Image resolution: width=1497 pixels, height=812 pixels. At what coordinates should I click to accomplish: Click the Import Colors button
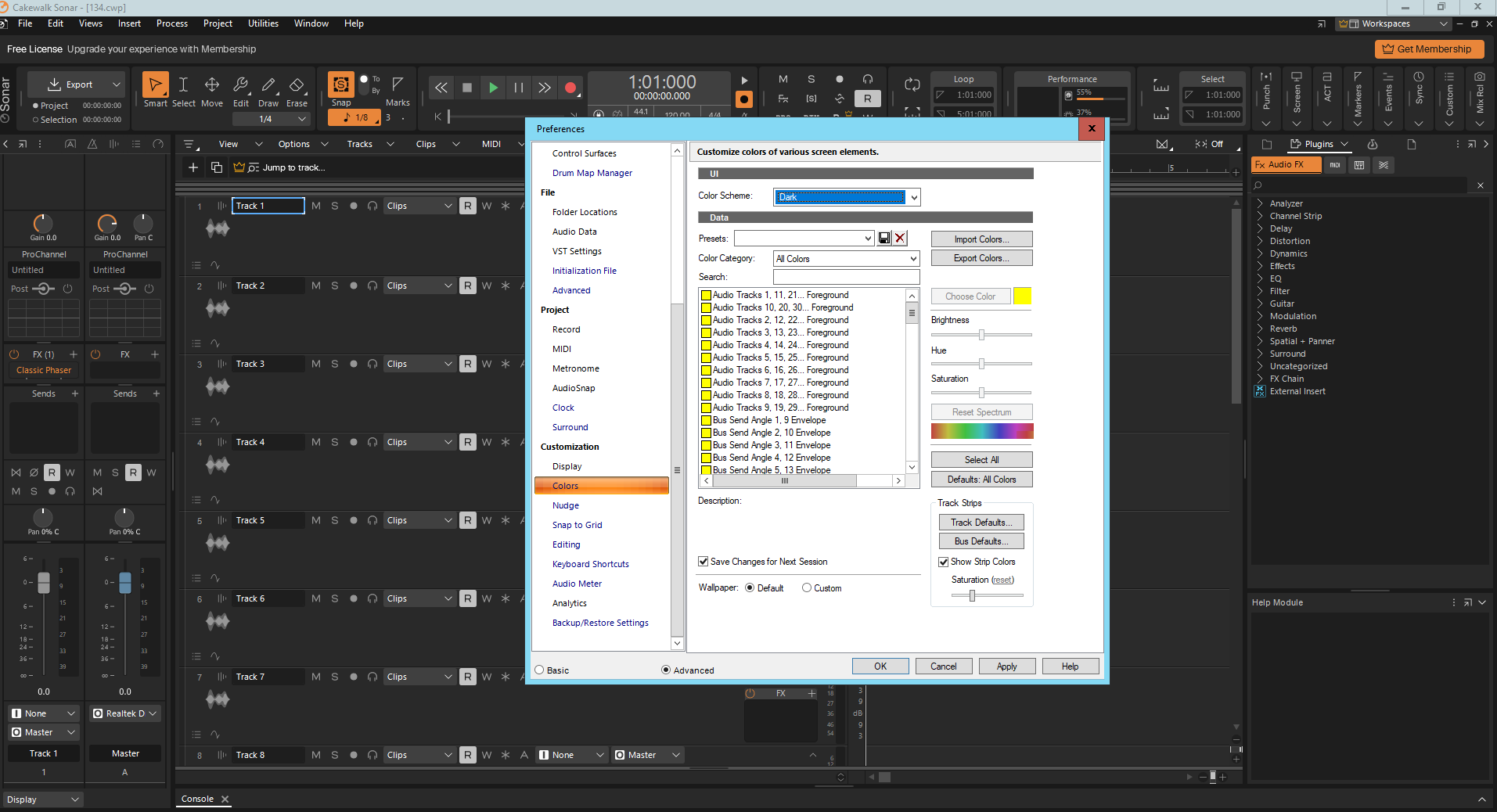tap(981, 239)
